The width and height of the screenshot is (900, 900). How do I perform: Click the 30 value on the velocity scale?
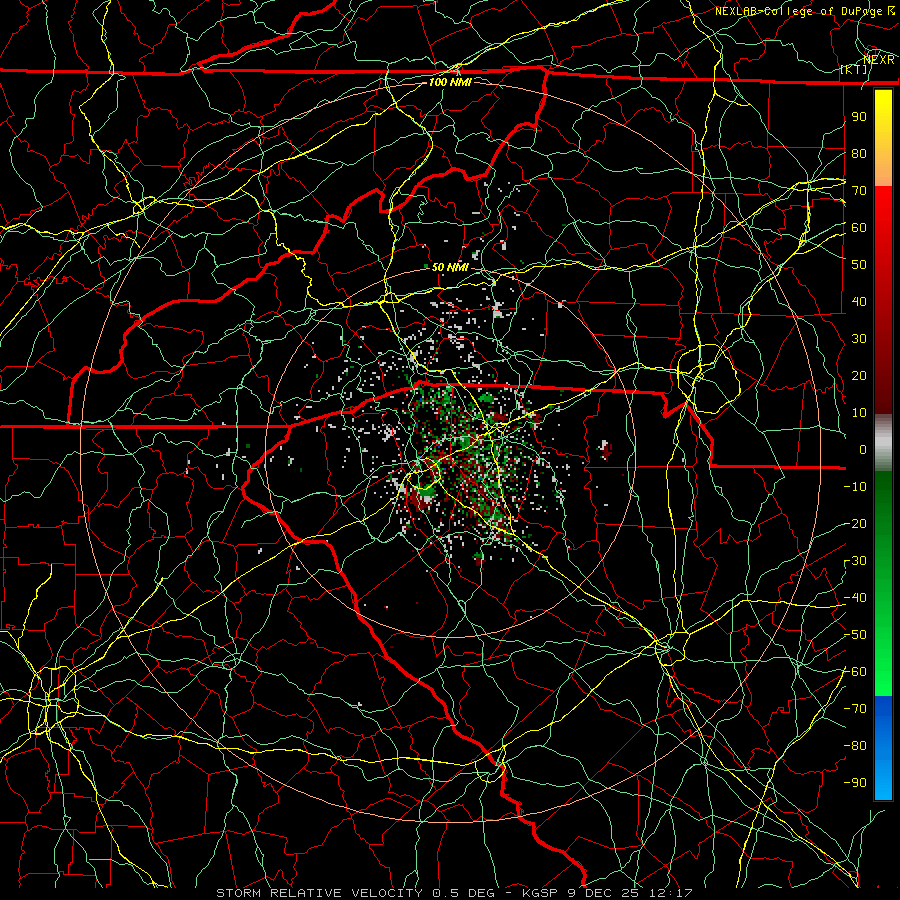click(859, 339)
